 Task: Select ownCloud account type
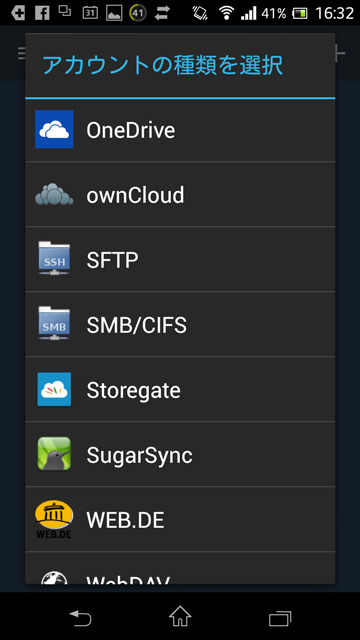[x=180, y=194]
